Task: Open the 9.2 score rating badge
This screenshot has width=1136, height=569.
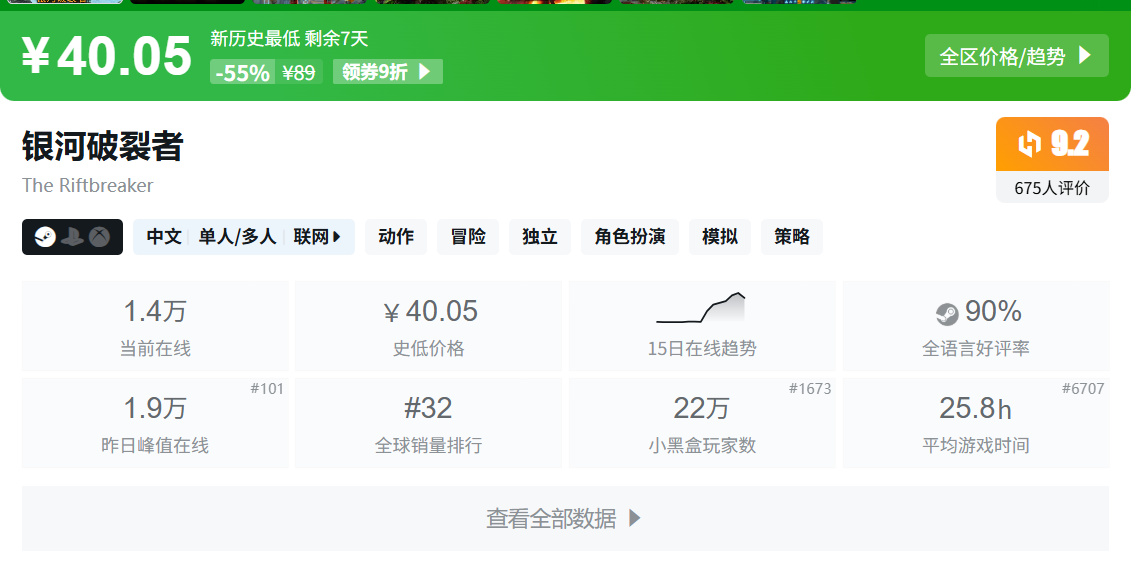Action: coord(1052,144)
